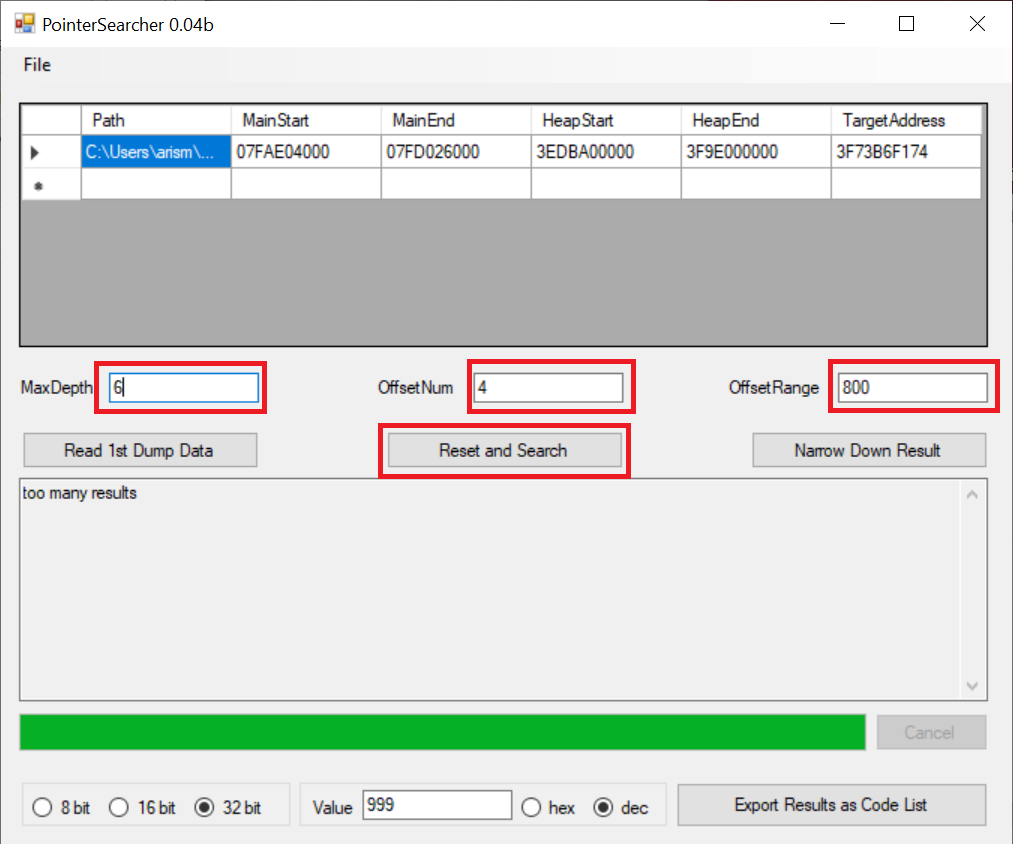Click the TargetAddress column header
The image size is (1013, 844).
pos(906,120)
